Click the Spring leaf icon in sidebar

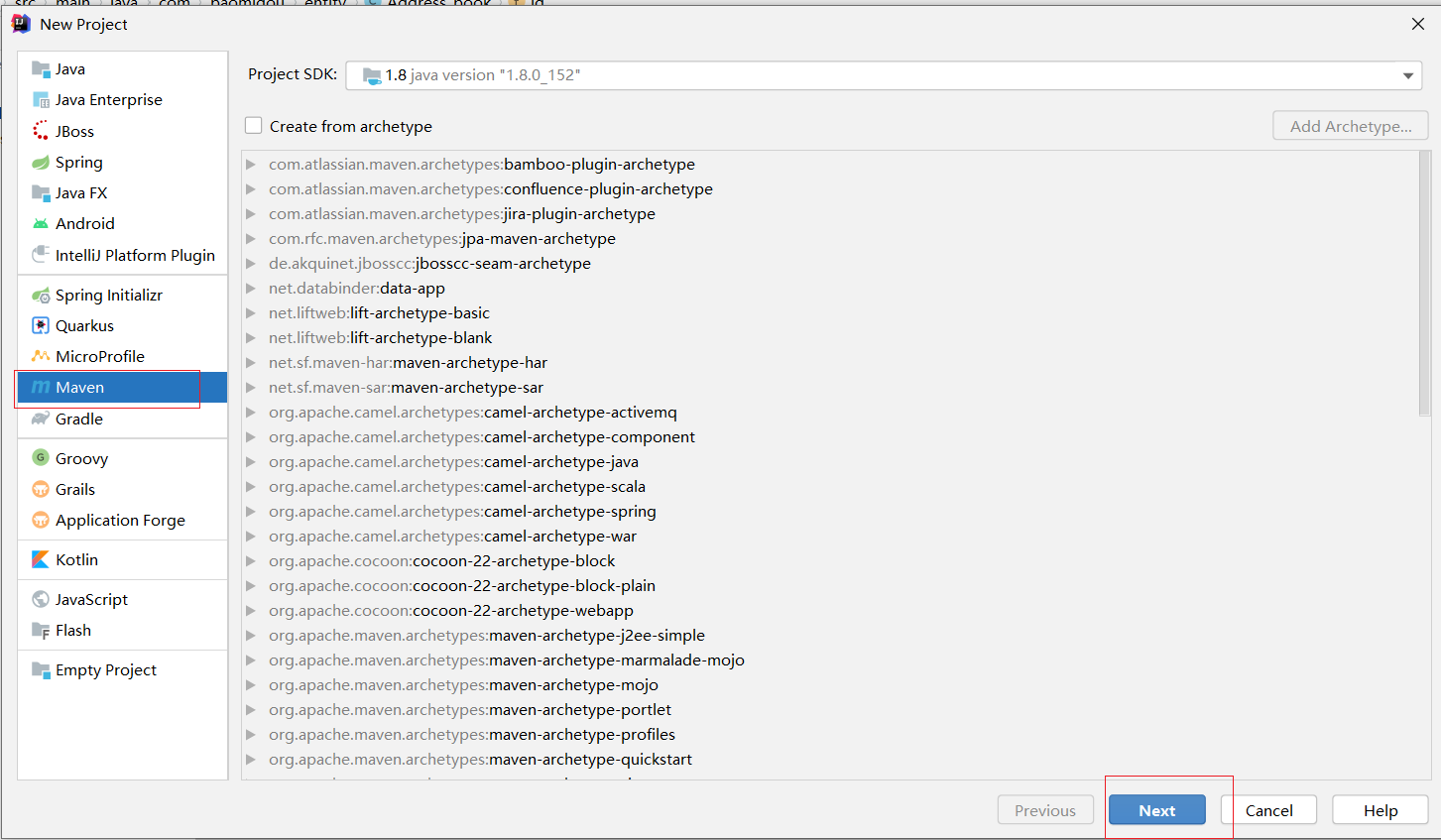(x=41, y=163)
